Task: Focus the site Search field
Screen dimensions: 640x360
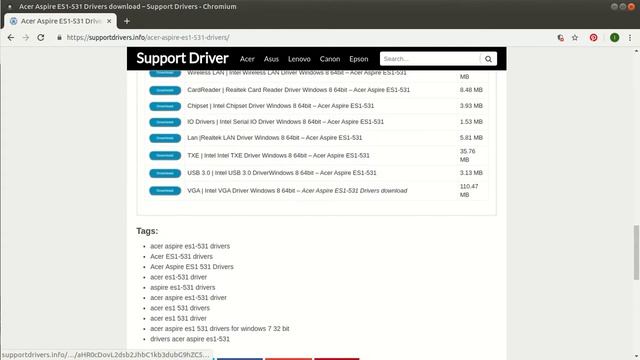Action: [x=430, y=59]
